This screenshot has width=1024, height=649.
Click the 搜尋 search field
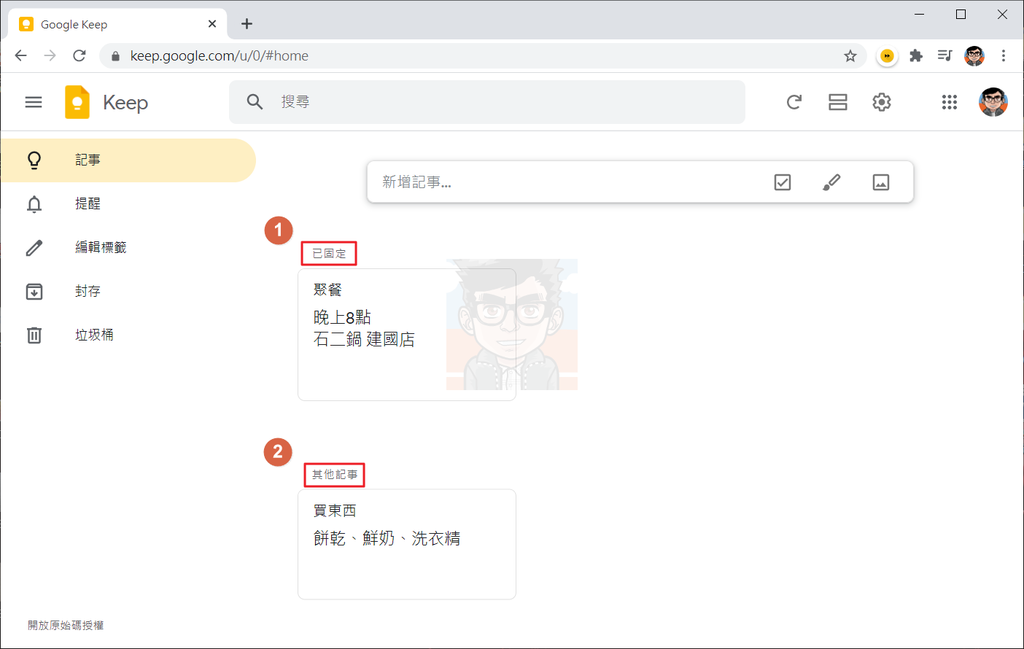click(x=487, y=102)
